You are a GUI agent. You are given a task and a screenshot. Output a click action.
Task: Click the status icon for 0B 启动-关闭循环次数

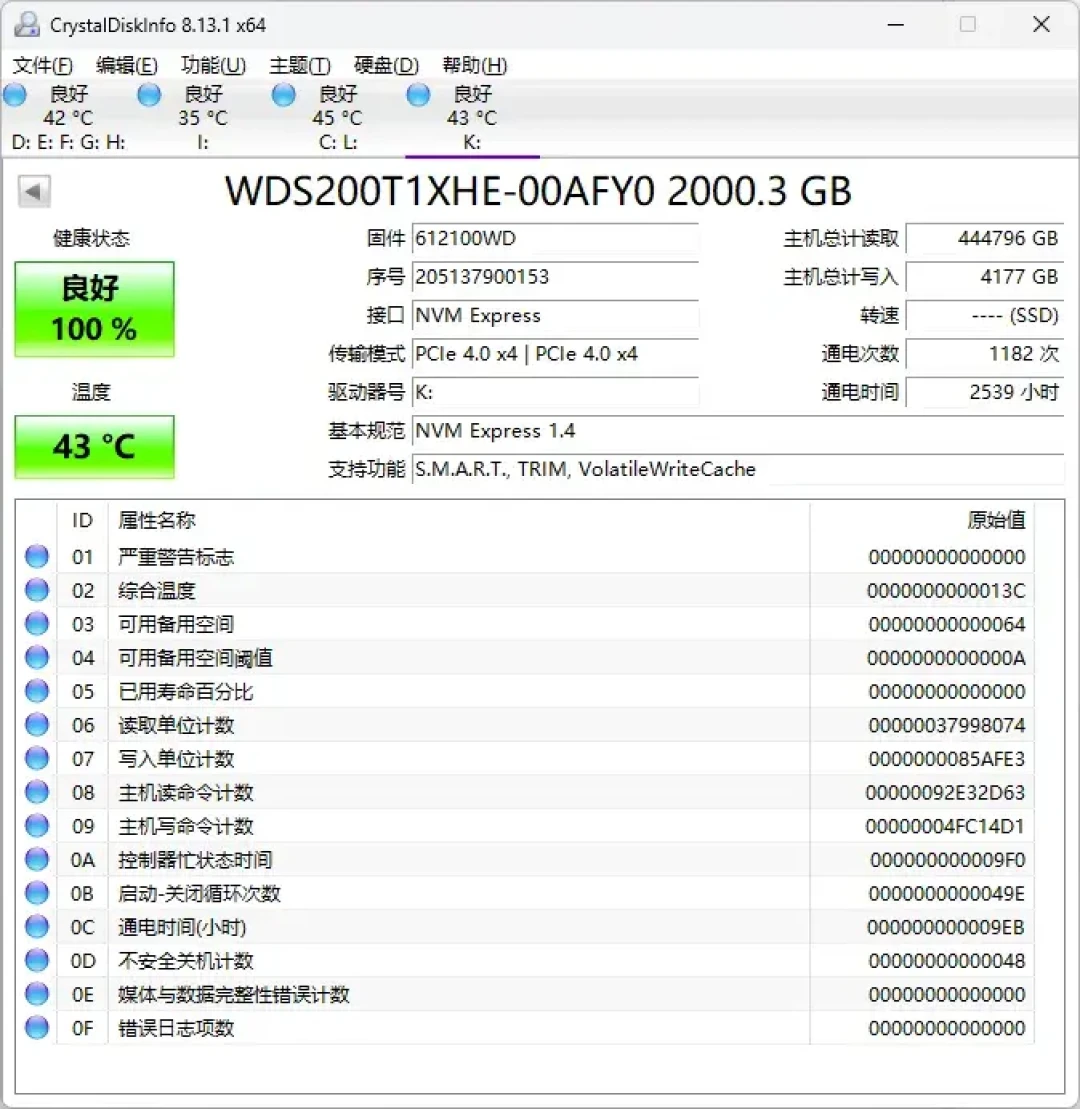pos(37,893)
